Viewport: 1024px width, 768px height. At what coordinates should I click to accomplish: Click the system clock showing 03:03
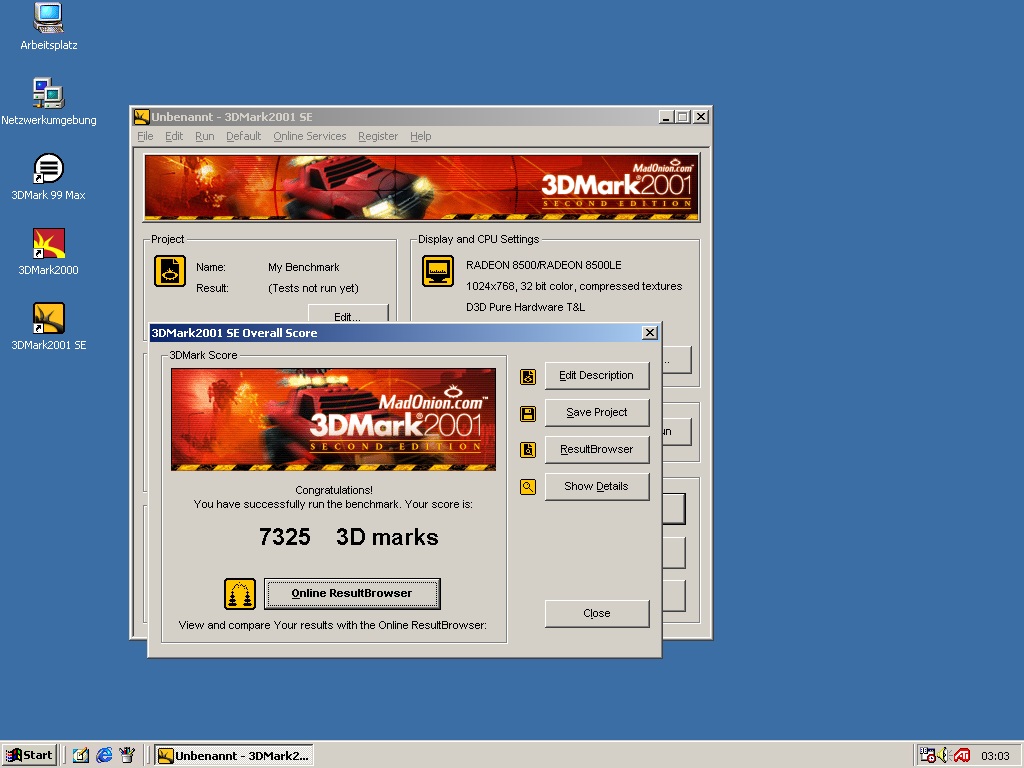click(995, 756)
